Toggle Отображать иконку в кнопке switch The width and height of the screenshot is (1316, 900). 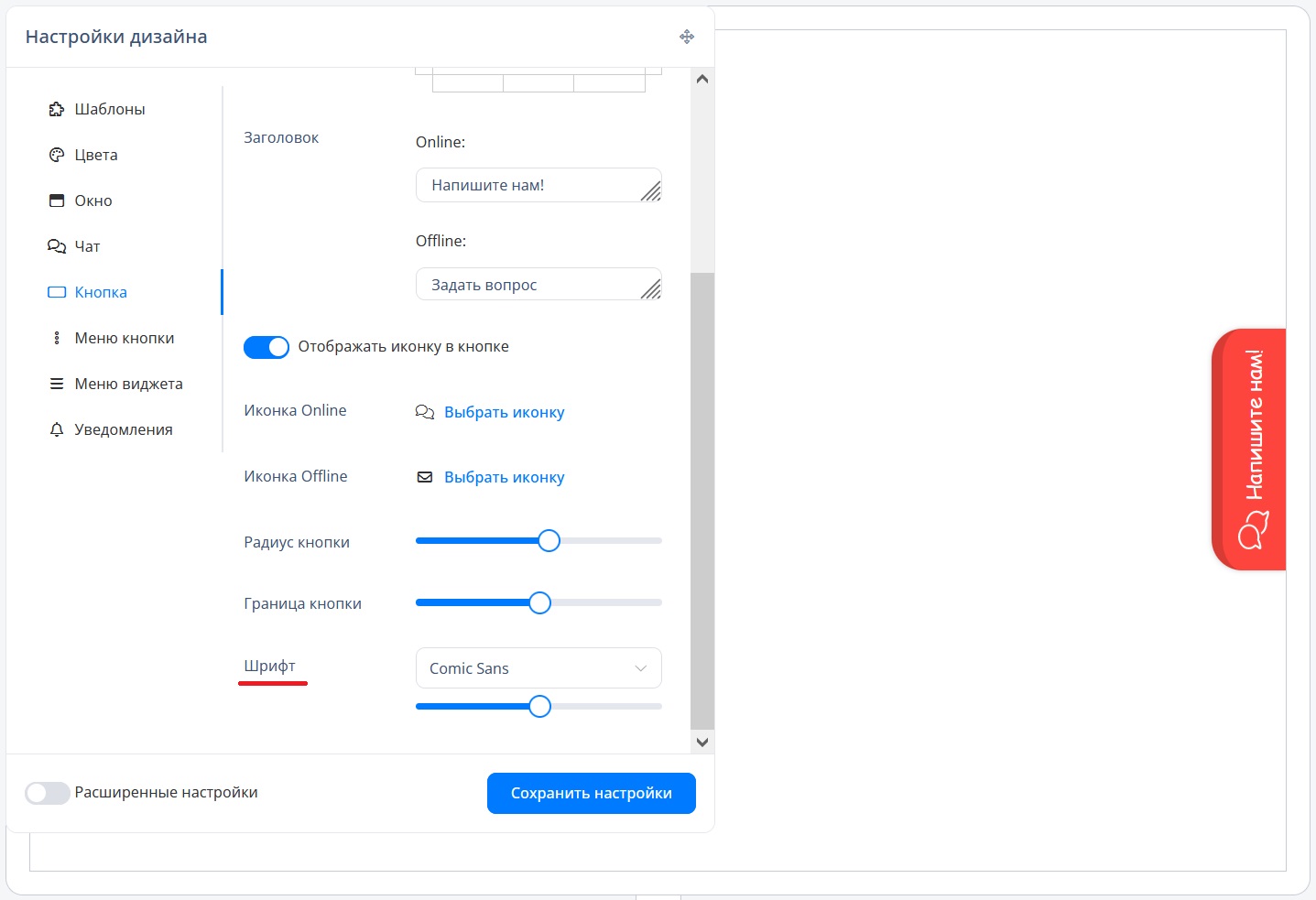266,347
